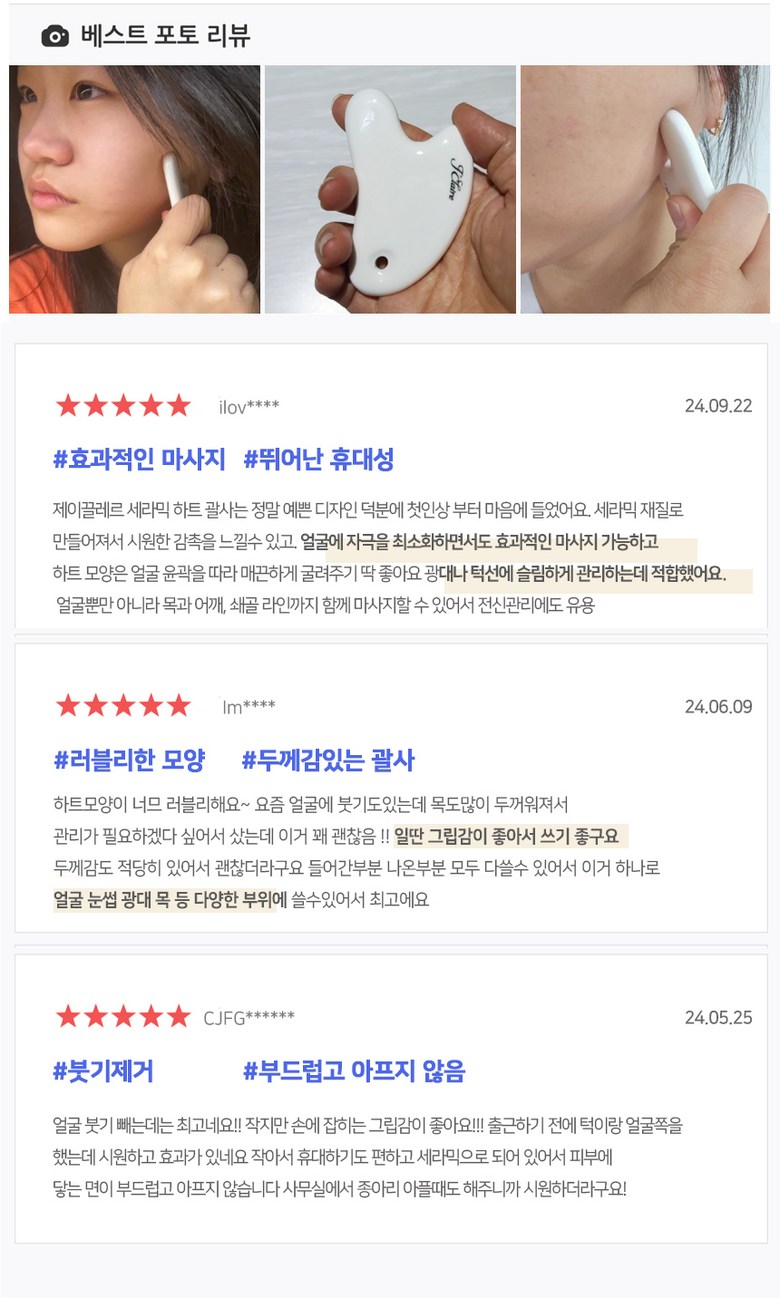Click the five-star rating of CJFG****** review
Screen dimensions: 780x1298
(123, 1018)
